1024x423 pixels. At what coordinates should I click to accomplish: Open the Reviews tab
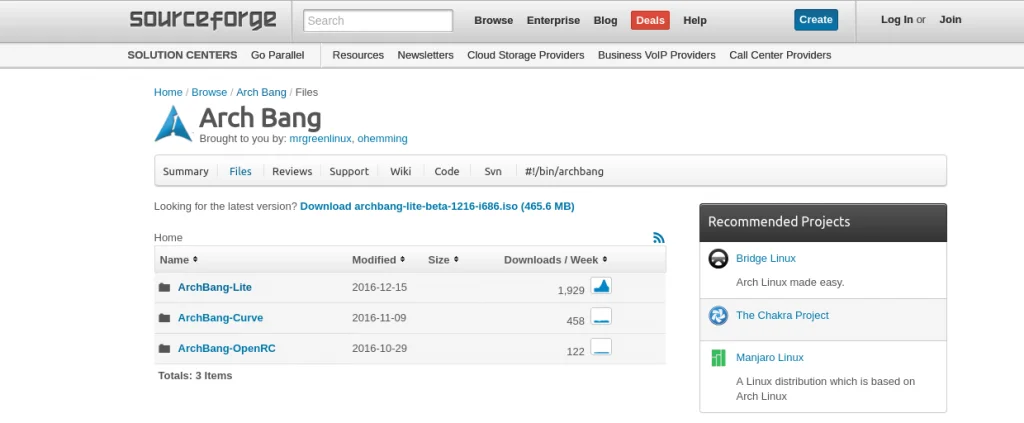click(x=292, y=171)
